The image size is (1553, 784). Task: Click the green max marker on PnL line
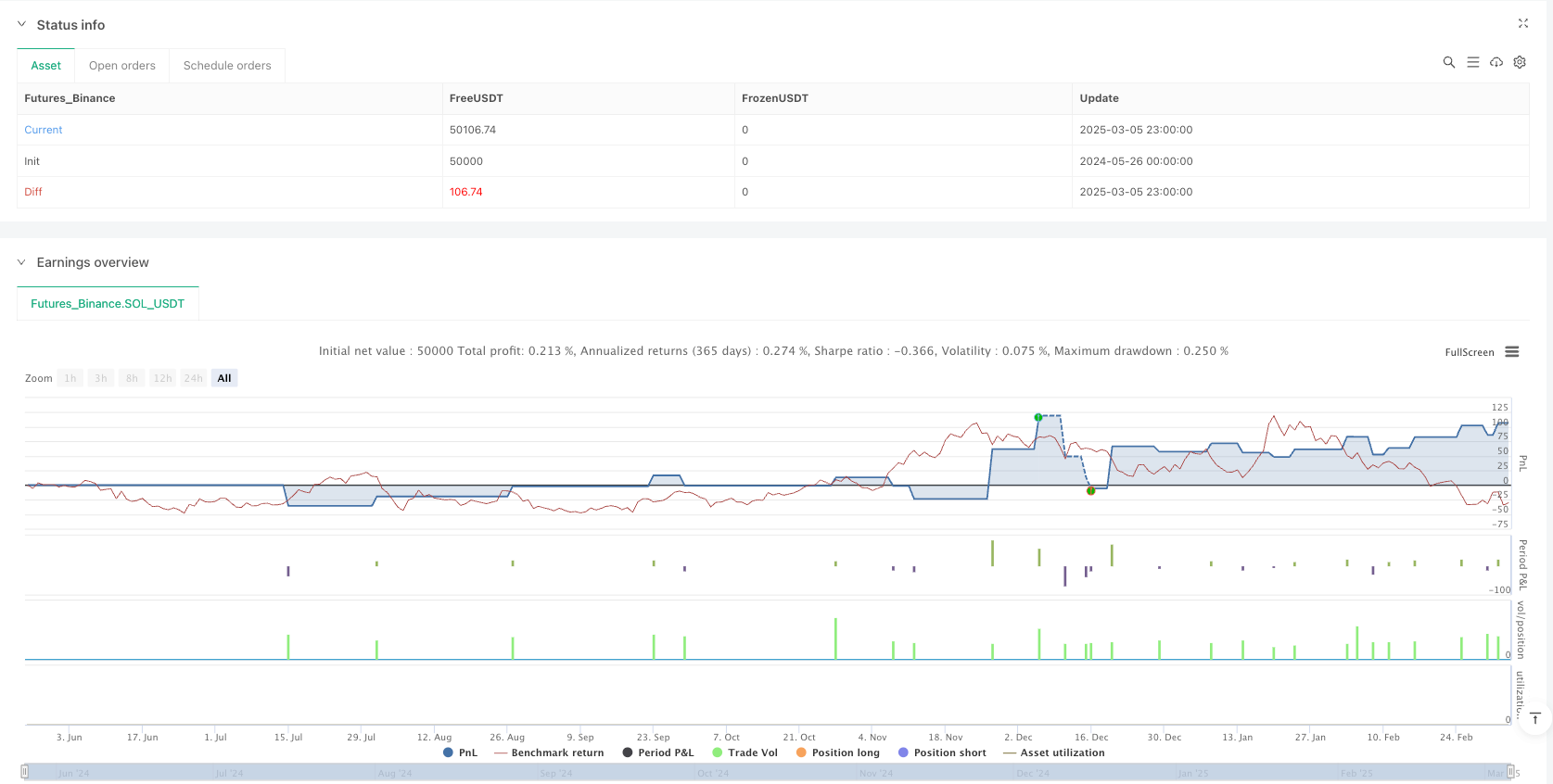(x=1038, y=417)
